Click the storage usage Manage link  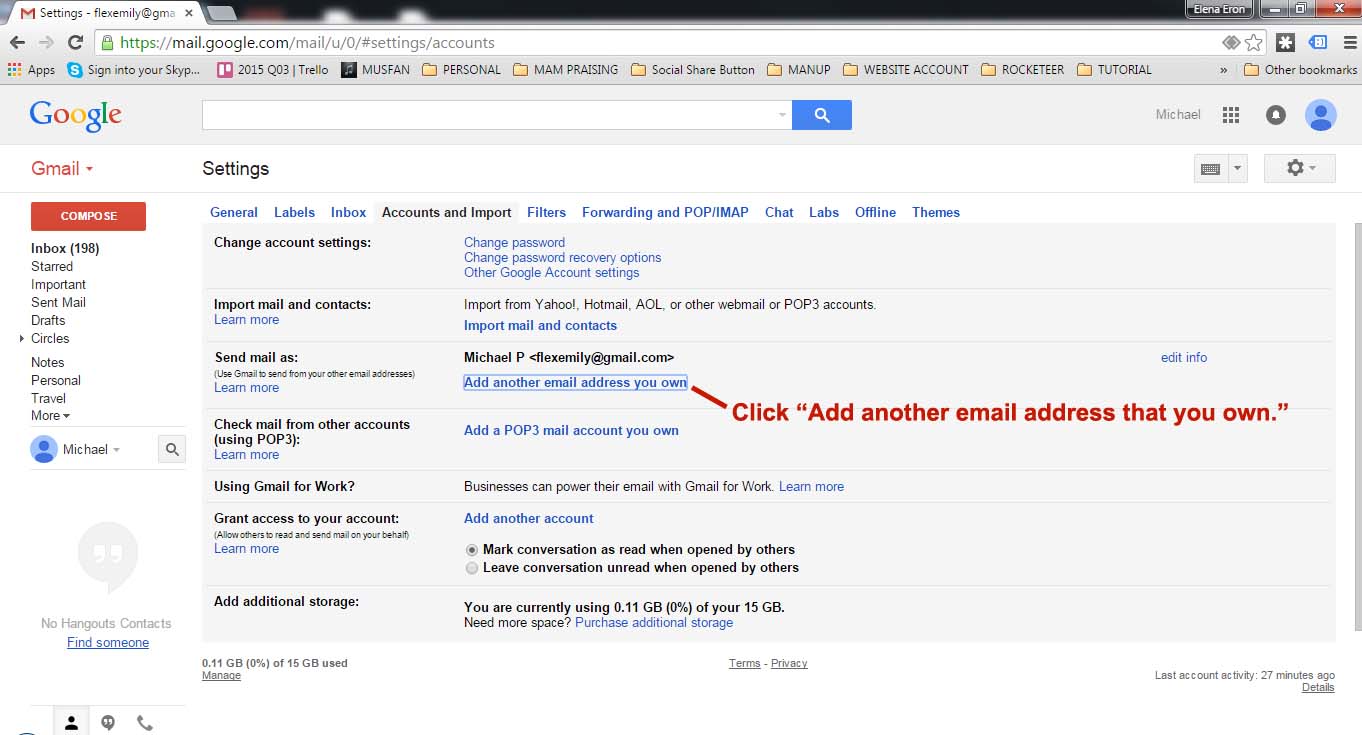pyautogui.click(x=221, y=675)
